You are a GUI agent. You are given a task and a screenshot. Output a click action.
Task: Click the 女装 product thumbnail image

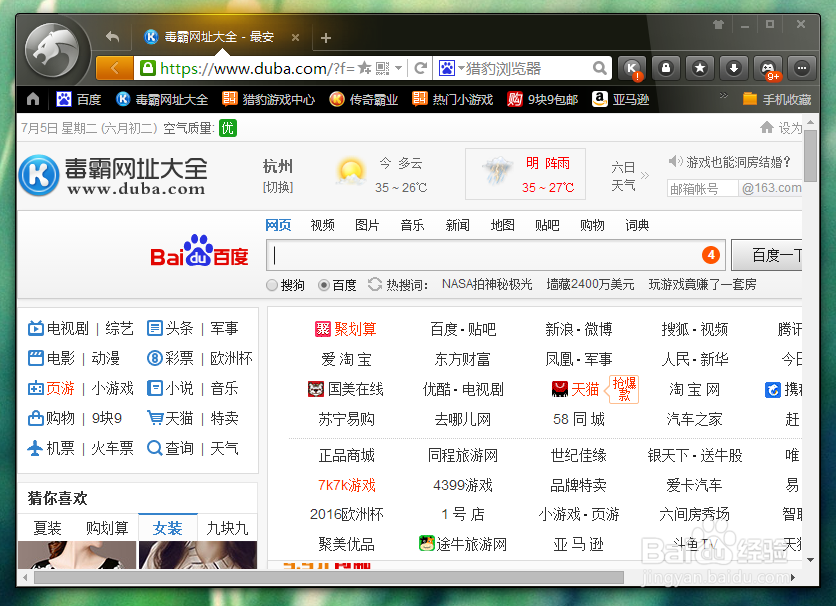tap(198, 555)
